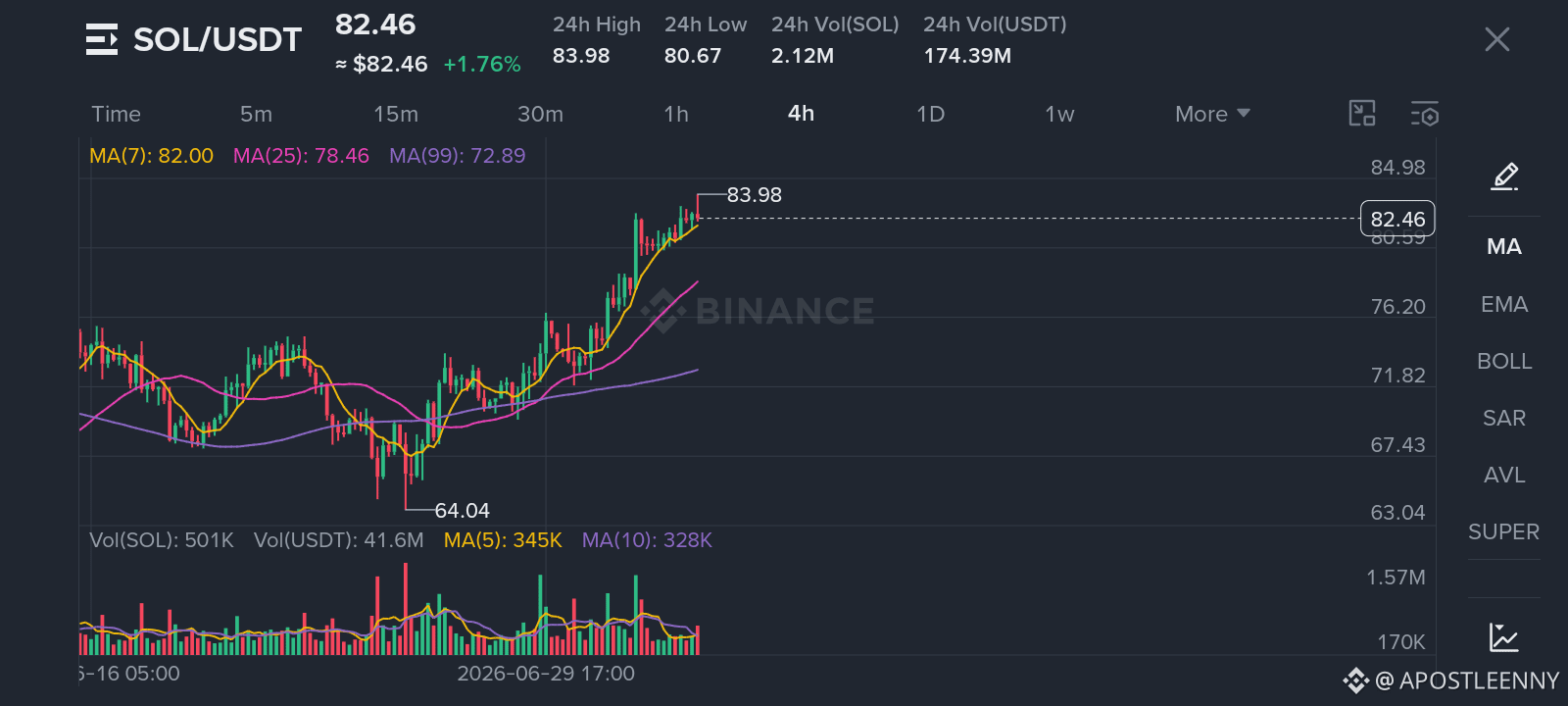Screen dimensions: 1568x706
Task: Switch to the 1h interval
Action: (676, 114)
